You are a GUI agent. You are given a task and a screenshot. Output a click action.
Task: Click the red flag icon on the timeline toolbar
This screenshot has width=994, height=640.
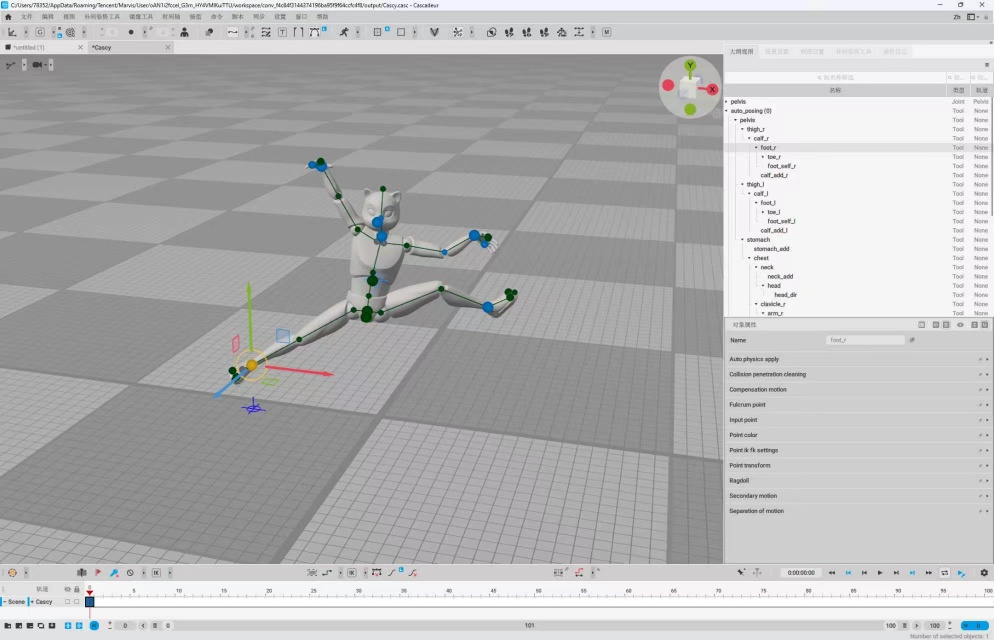pyautogui.click(x=98, y=573)
